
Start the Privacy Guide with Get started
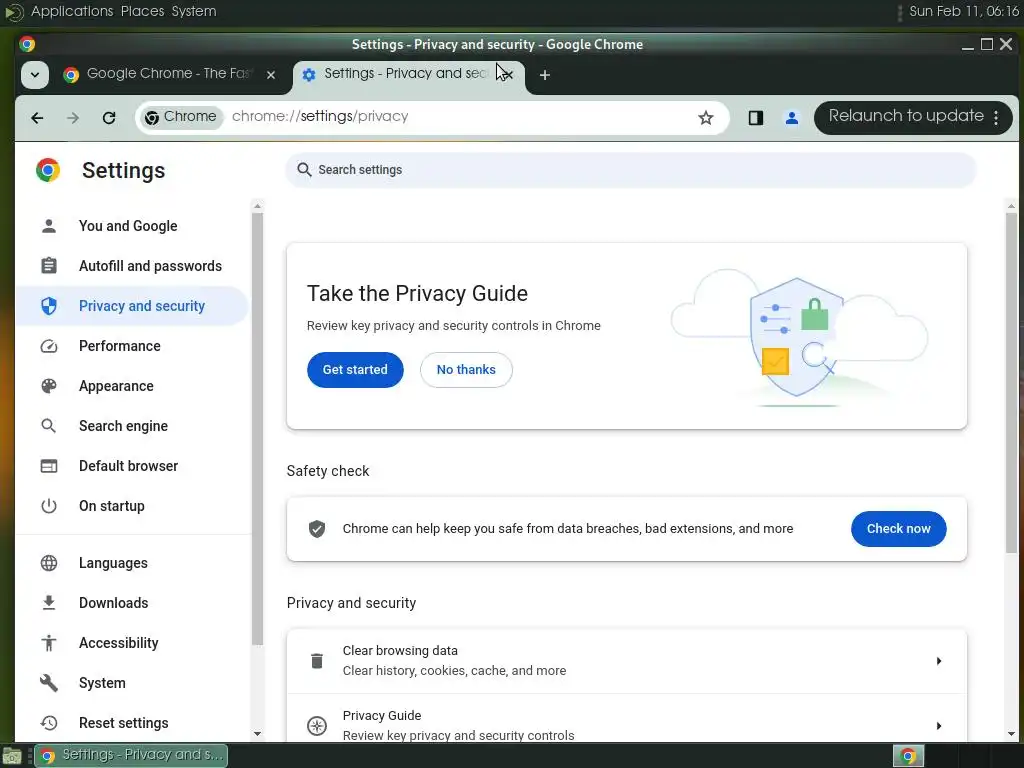[355, 370]
